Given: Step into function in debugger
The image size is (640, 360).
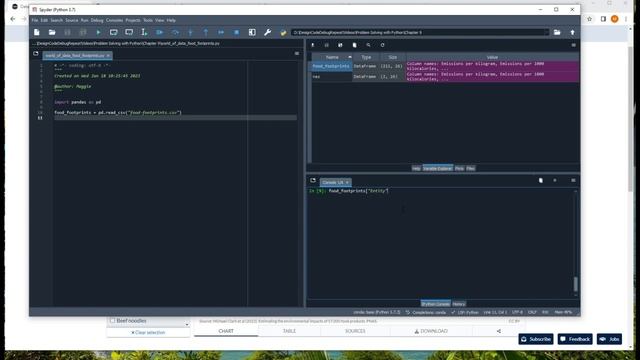Looking at the screenshot, I should (x=190, y=32).
